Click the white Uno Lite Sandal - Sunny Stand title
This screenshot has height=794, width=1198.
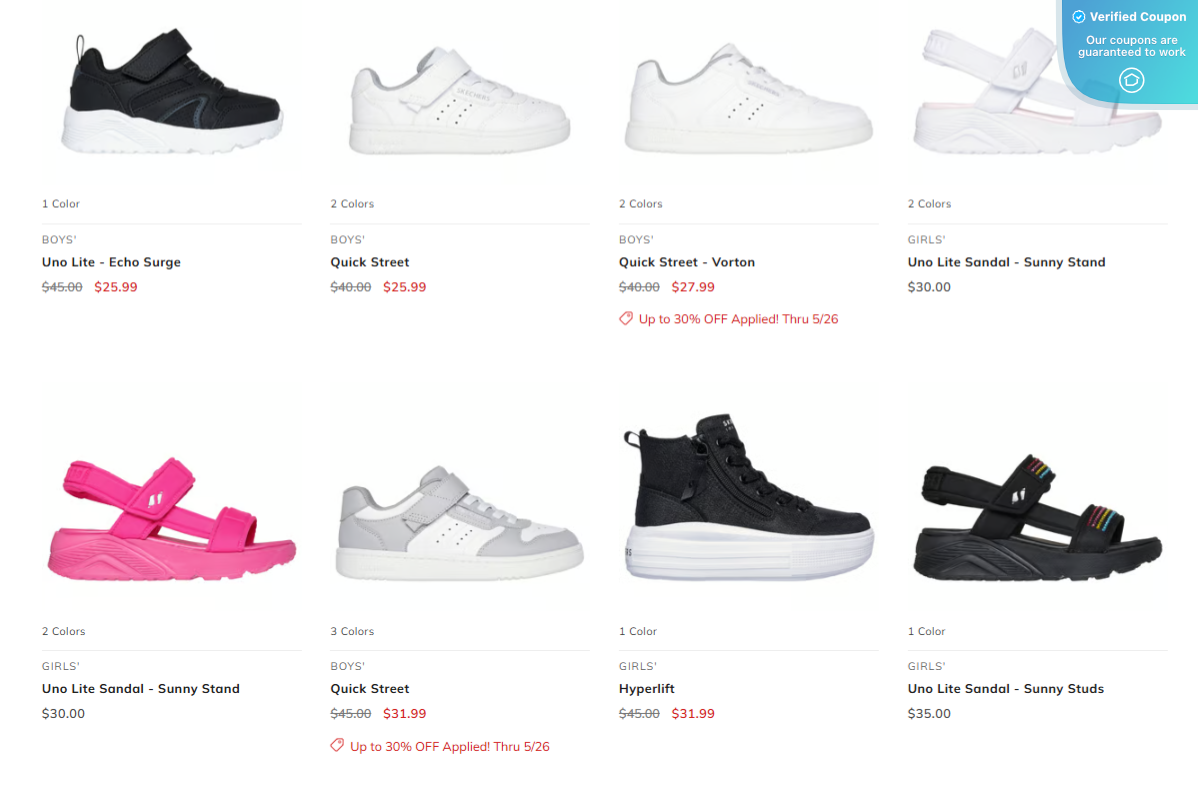1006,262
